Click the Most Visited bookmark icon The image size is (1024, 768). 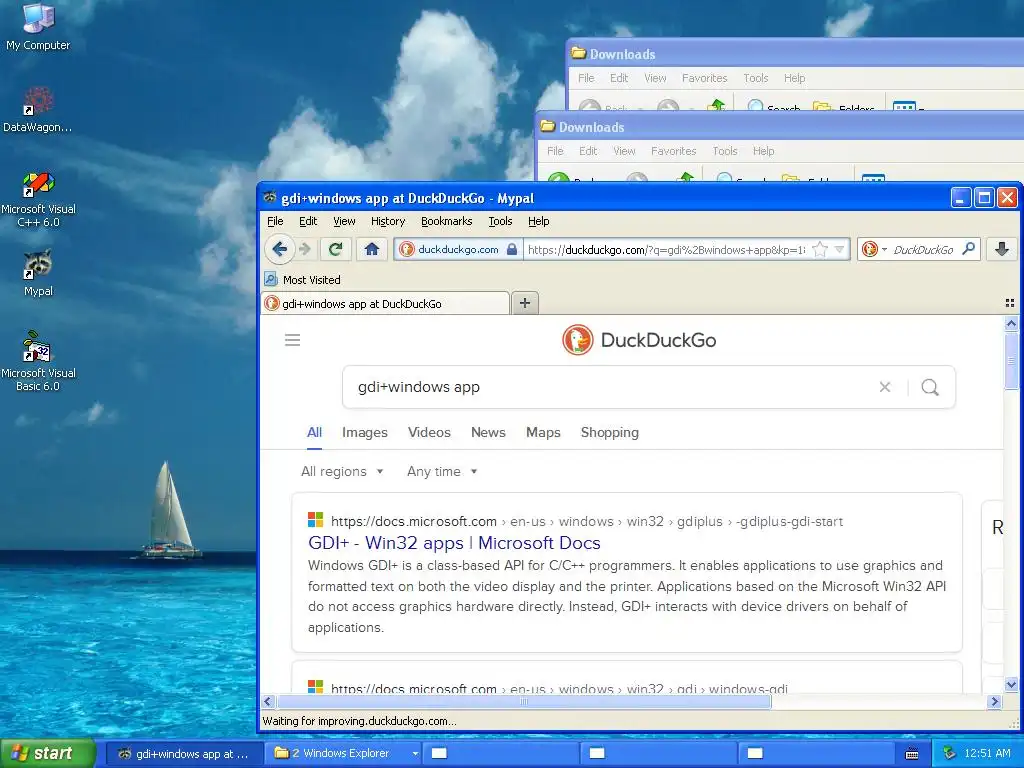pyautogui.click(x=271, y=280)
